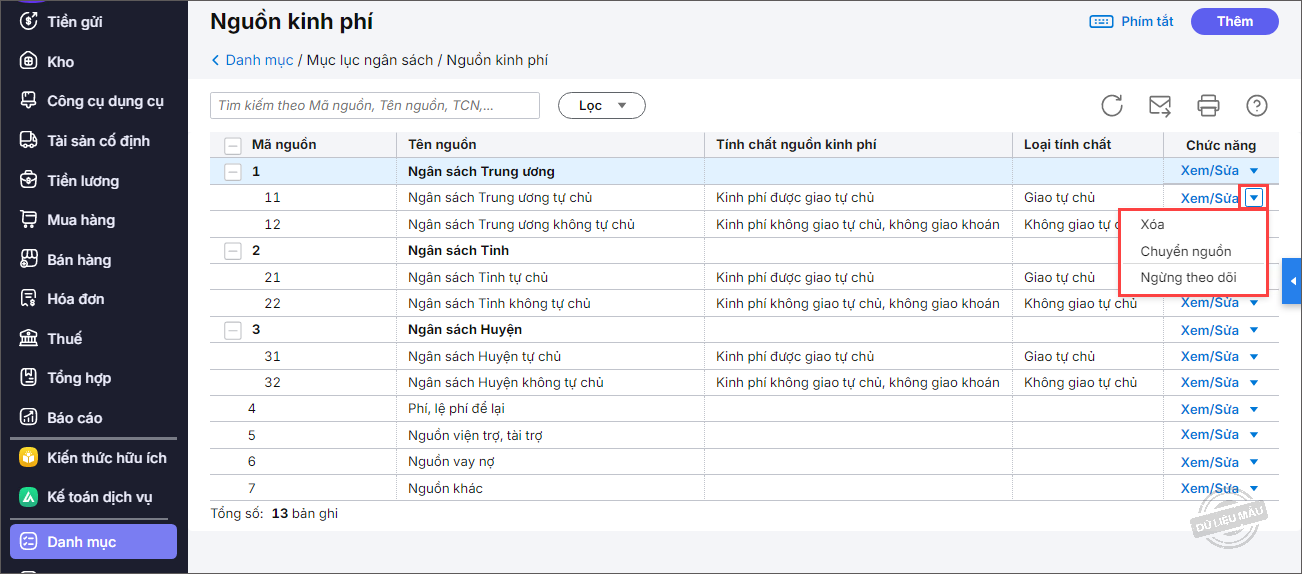Image resolution: width=1302 pixels, height=574 pixels.
Task: Click the envelope feedback icon
Action: tap(1160, 106)
